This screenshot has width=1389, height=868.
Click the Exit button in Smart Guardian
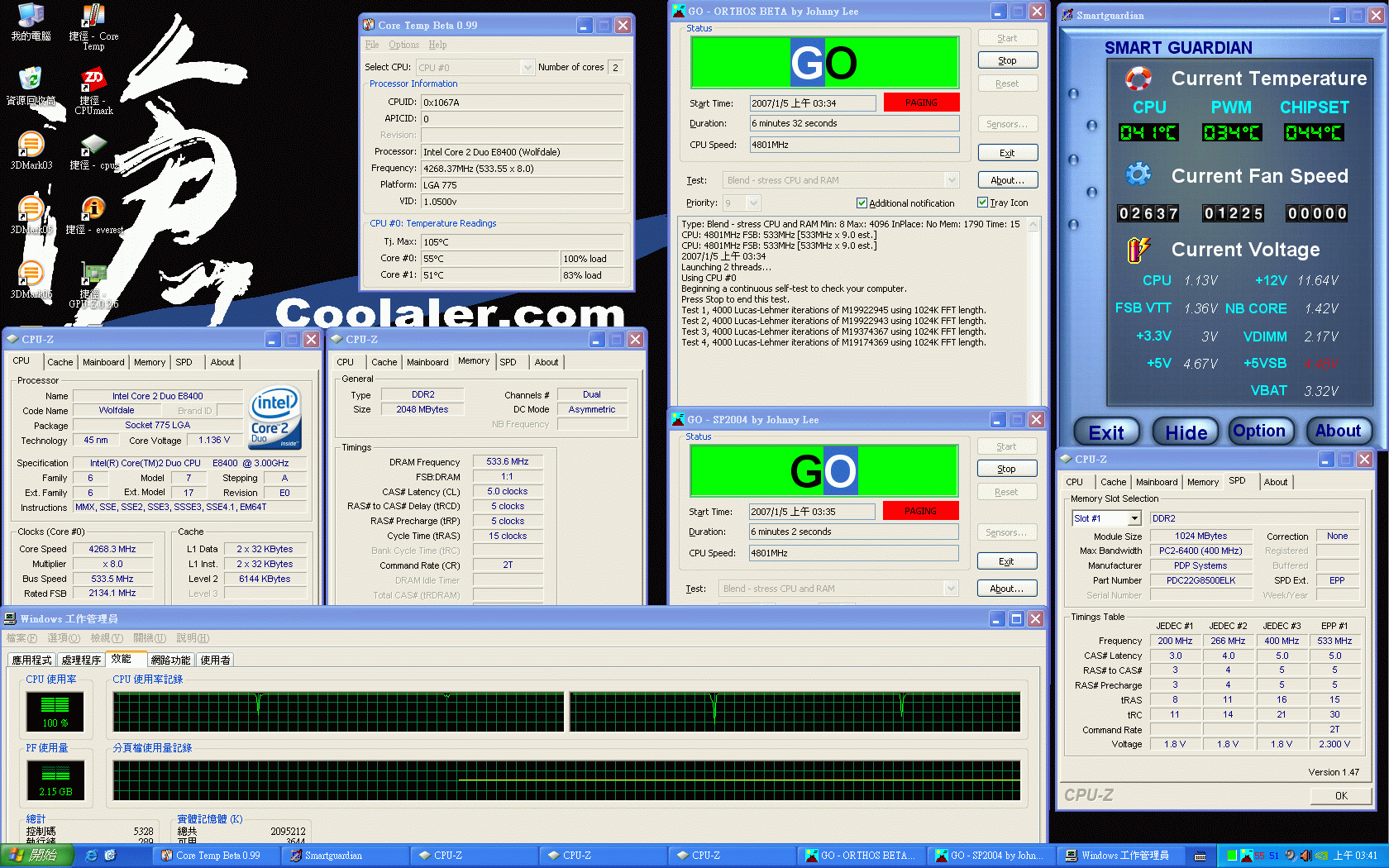coord(1106,432)
